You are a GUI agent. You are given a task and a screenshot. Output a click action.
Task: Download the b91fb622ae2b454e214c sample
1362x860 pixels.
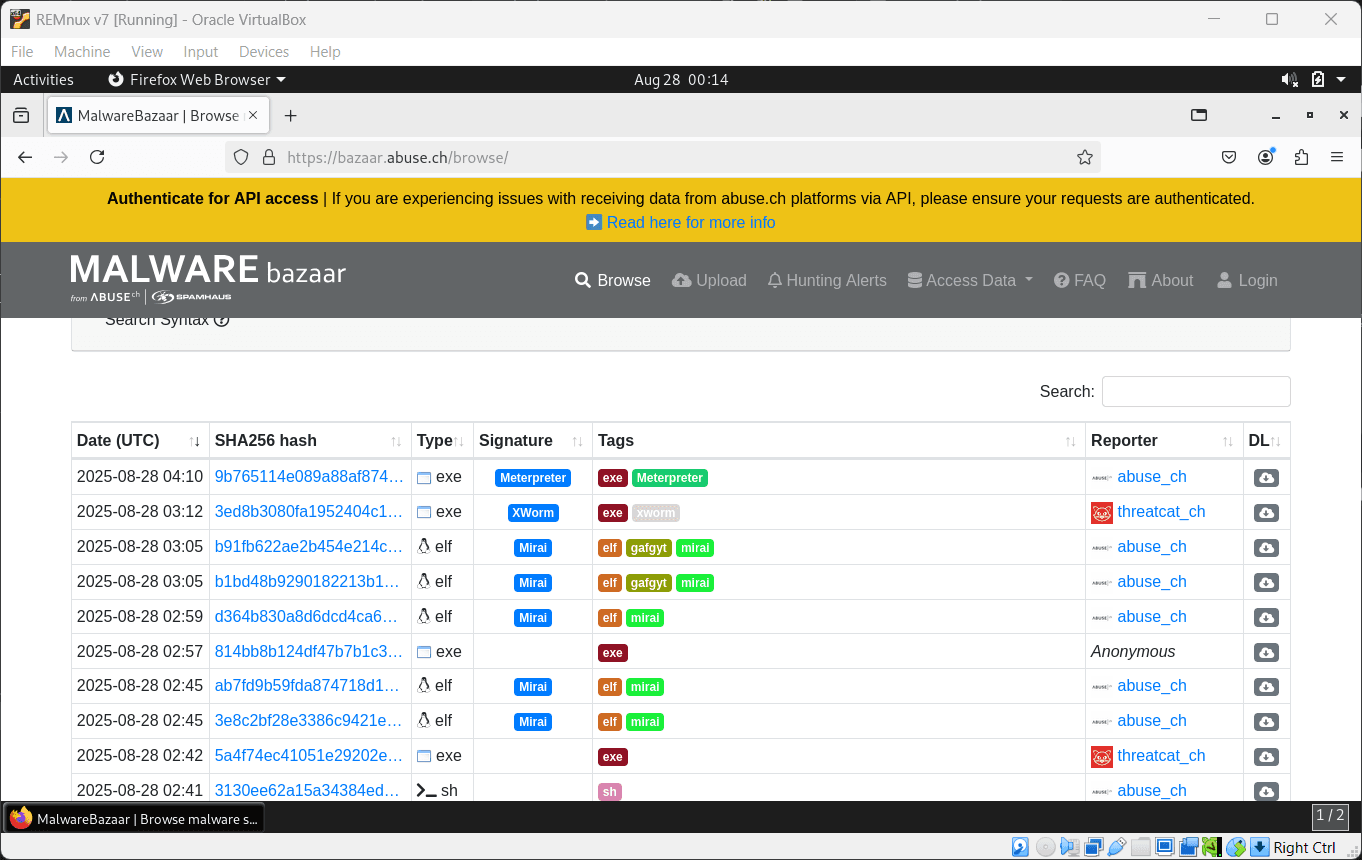[1266, 548]
